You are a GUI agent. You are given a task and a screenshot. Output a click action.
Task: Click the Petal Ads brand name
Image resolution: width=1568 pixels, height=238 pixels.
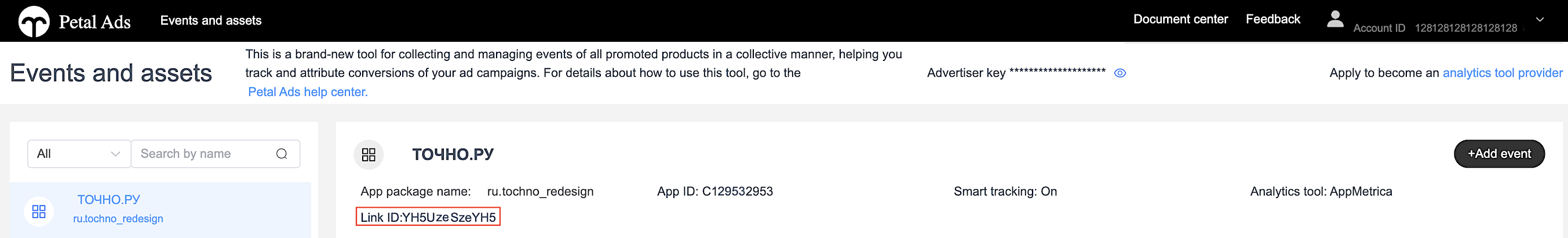coord(94,22)
